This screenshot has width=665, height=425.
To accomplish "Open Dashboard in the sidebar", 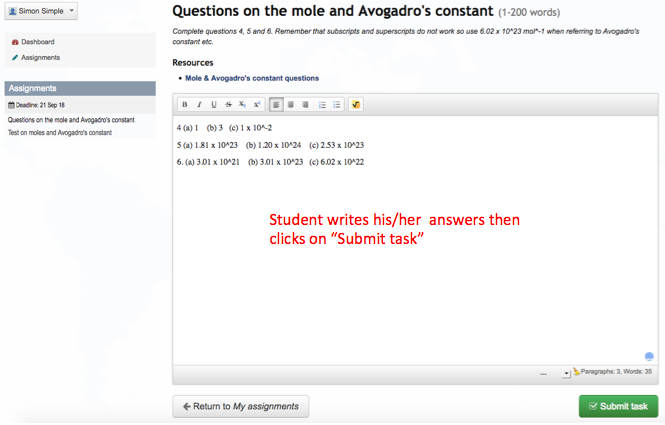I will click(37, 42).
